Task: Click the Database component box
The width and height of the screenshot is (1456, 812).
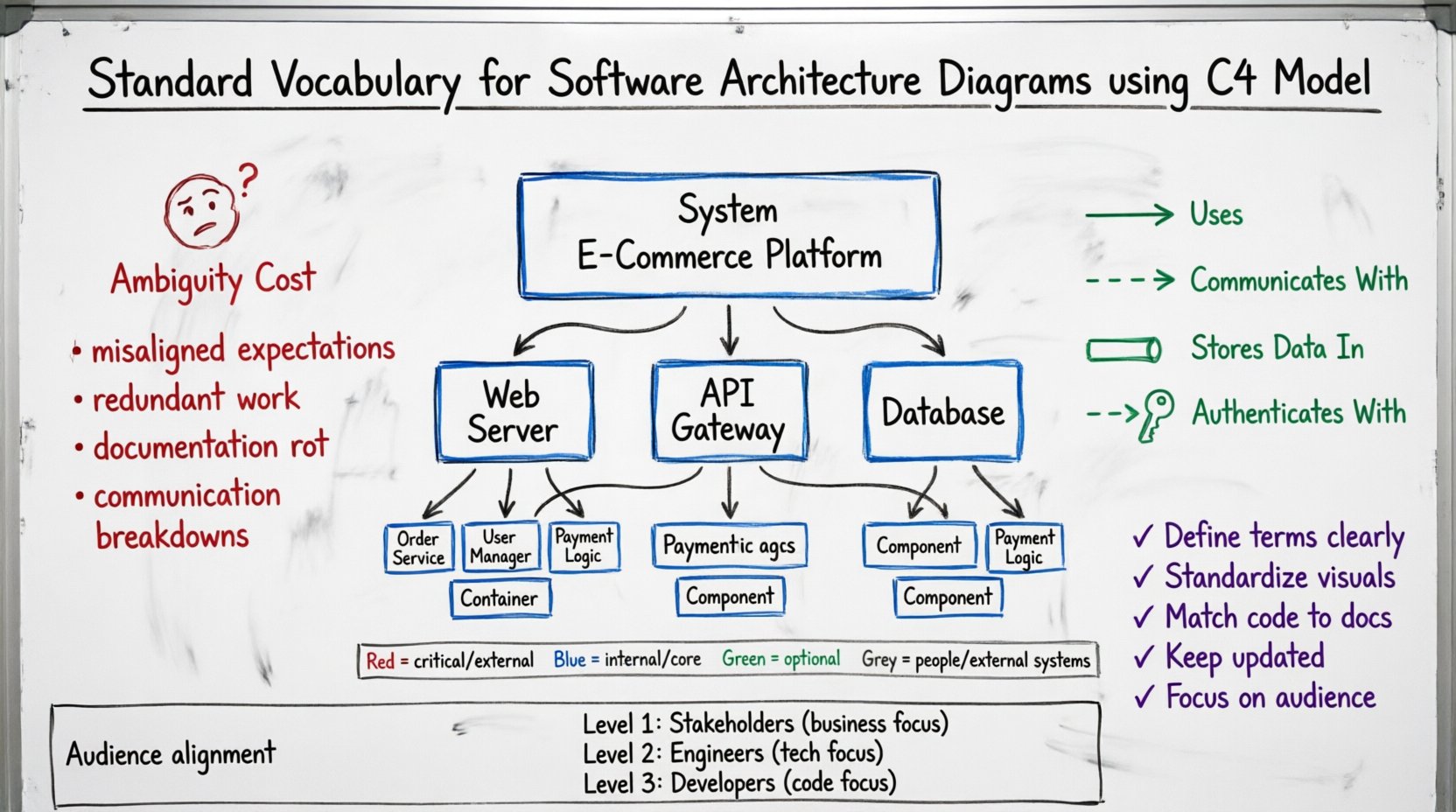Action: click(942, 410)
